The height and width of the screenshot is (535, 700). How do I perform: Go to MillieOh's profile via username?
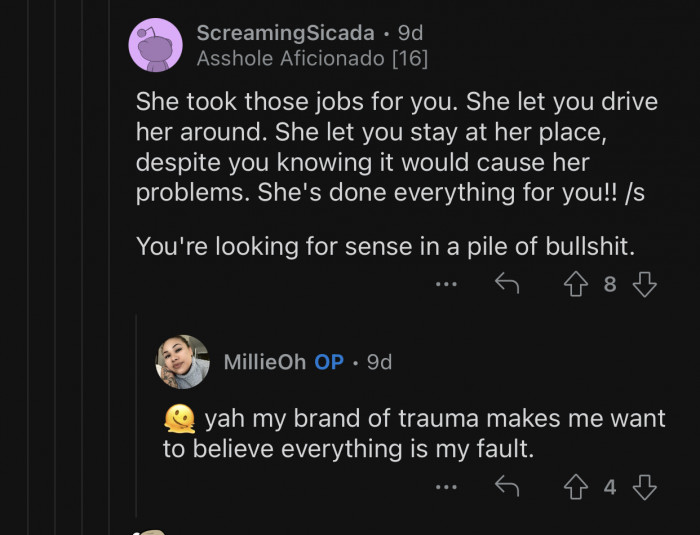264,362
